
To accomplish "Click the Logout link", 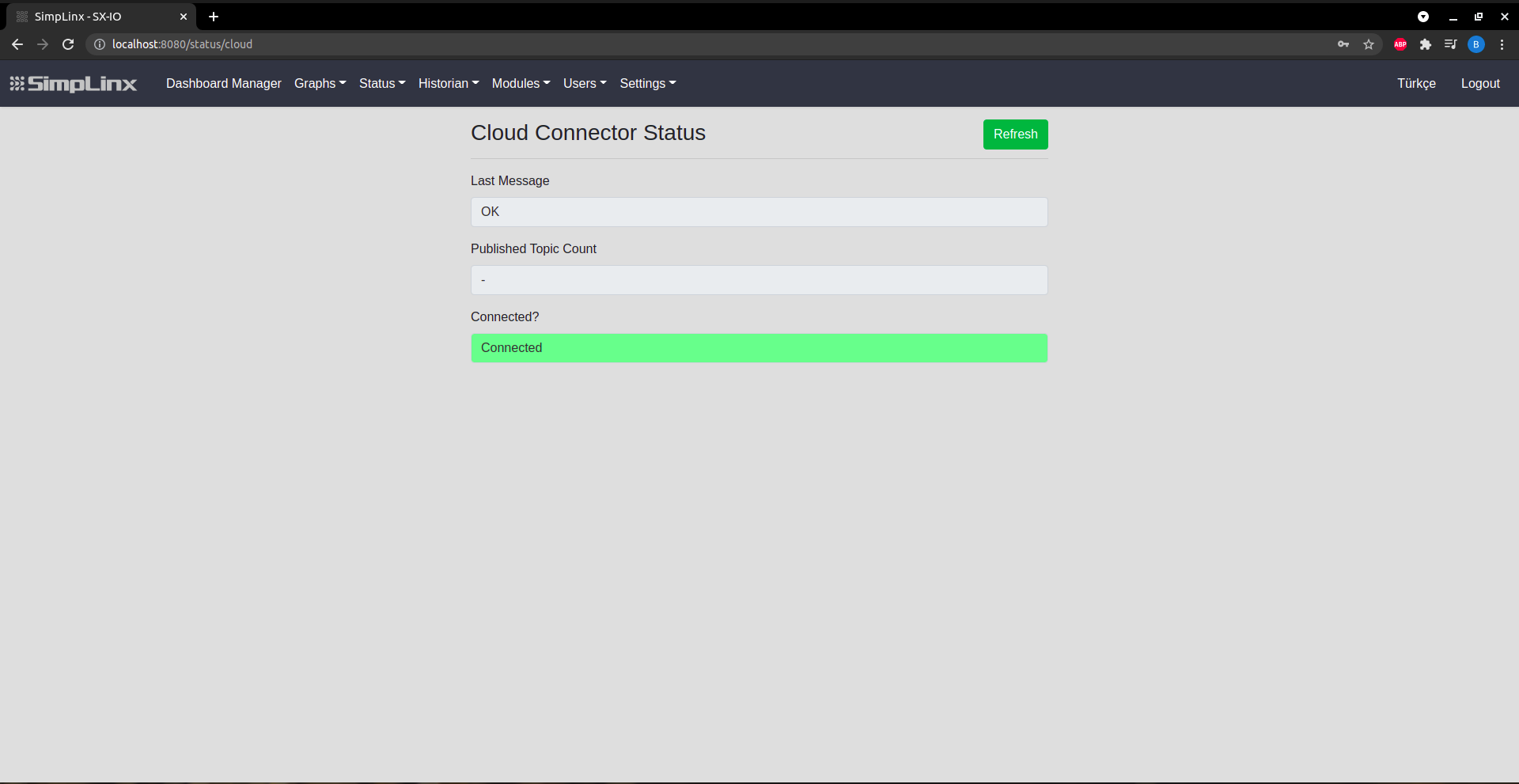I will (1480, 84).
